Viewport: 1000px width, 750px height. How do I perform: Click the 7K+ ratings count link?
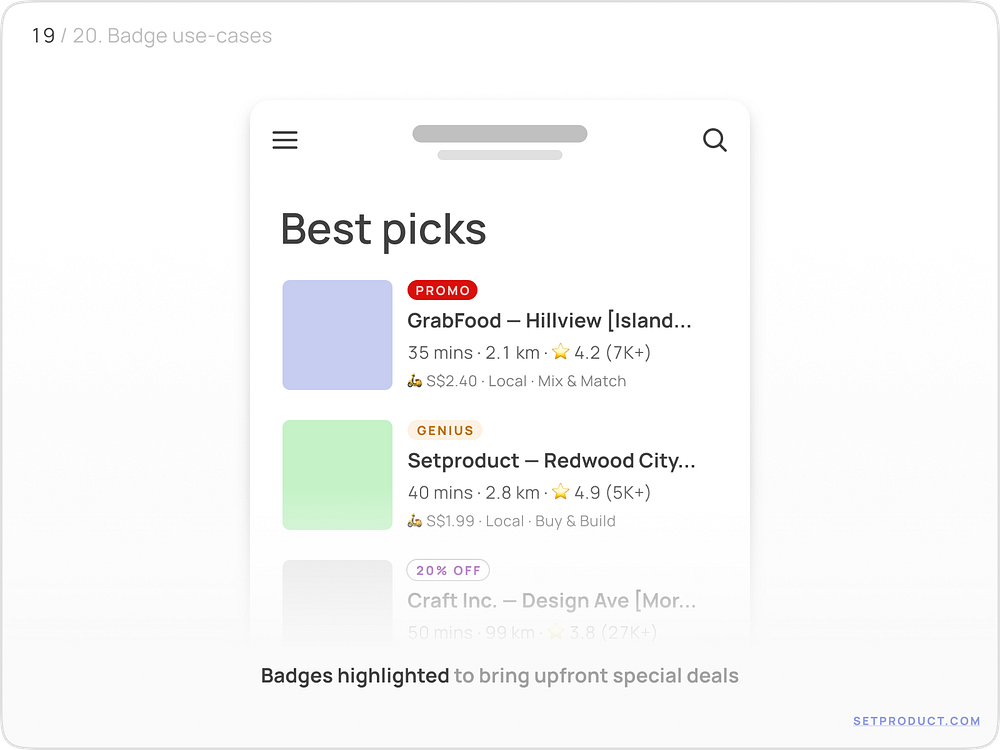(x=631, y=352)
